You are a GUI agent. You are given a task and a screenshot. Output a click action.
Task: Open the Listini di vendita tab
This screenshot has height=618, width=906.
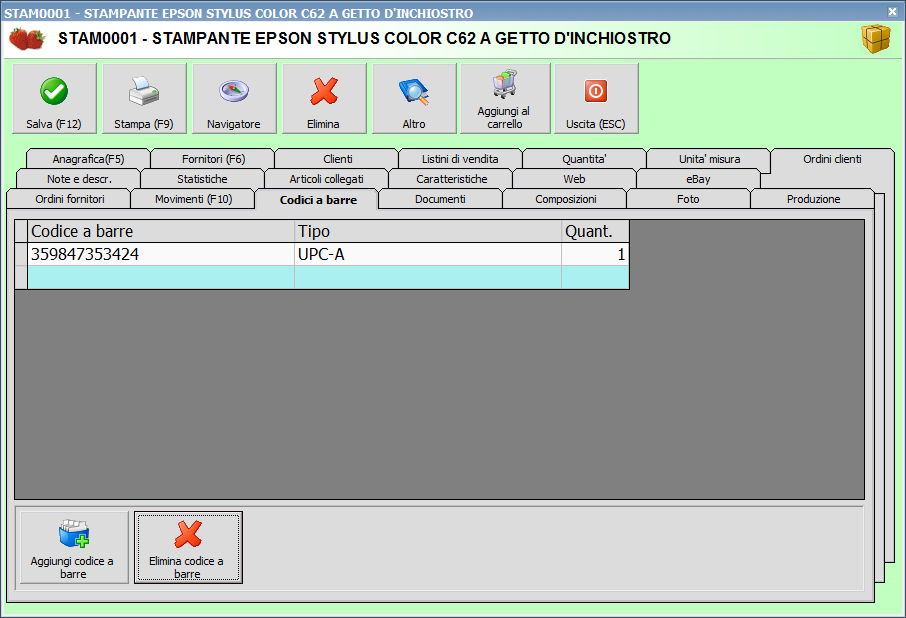coord(460,159)
